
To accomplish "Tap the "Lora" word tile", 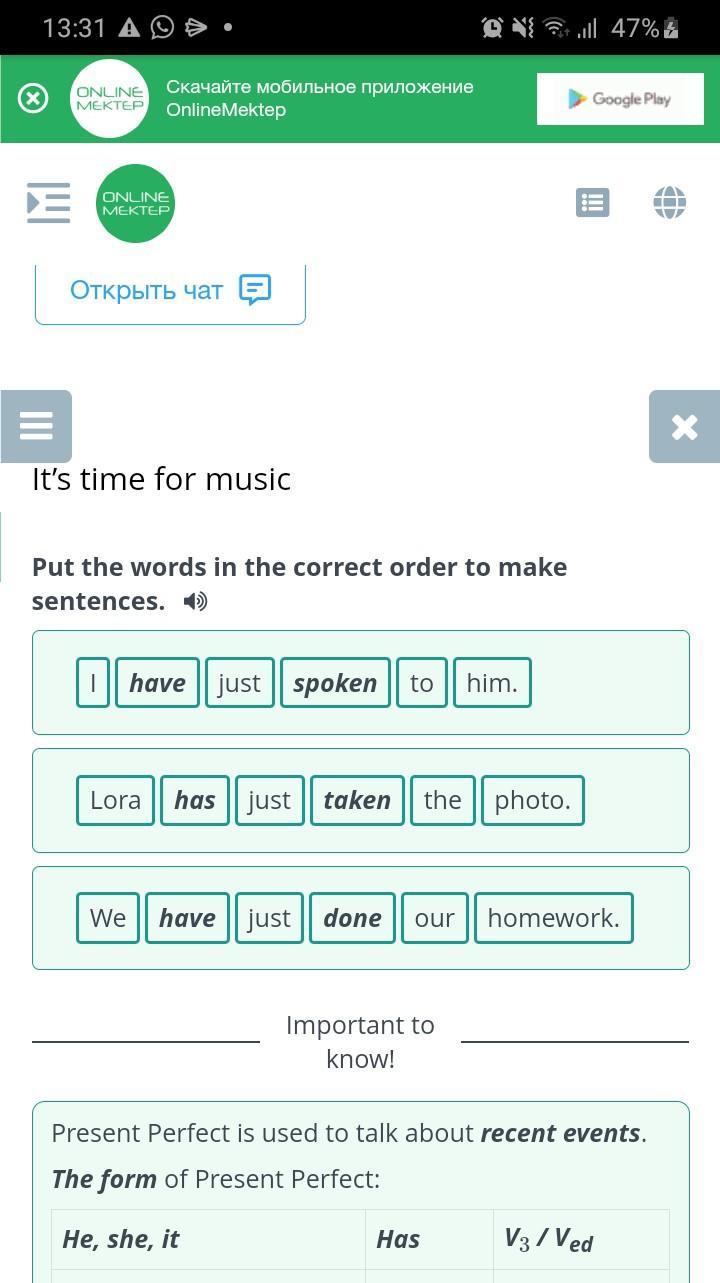I will pos(115,800).
